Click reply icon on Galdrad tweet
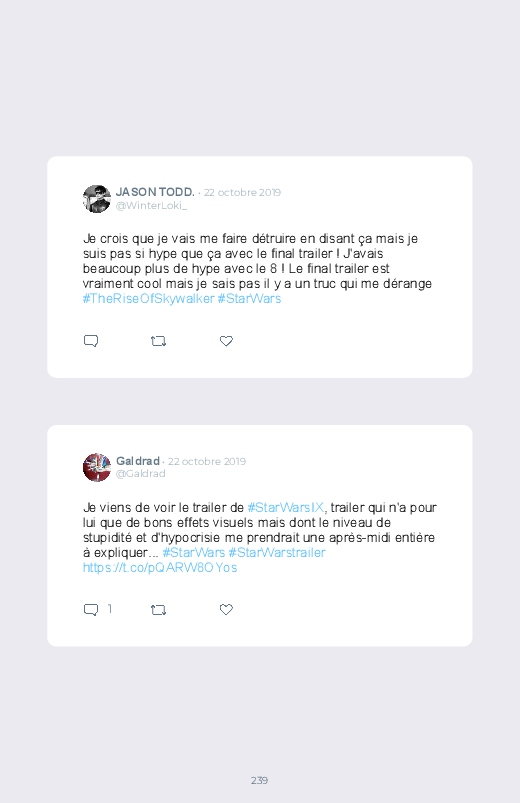This screenshot has height=803, width=520. (91, 609)
